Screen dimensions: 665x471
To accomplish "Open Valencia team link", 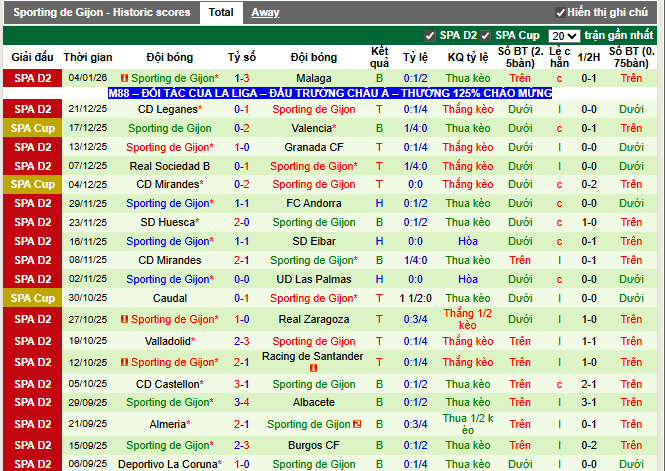I will pos(314,128).
